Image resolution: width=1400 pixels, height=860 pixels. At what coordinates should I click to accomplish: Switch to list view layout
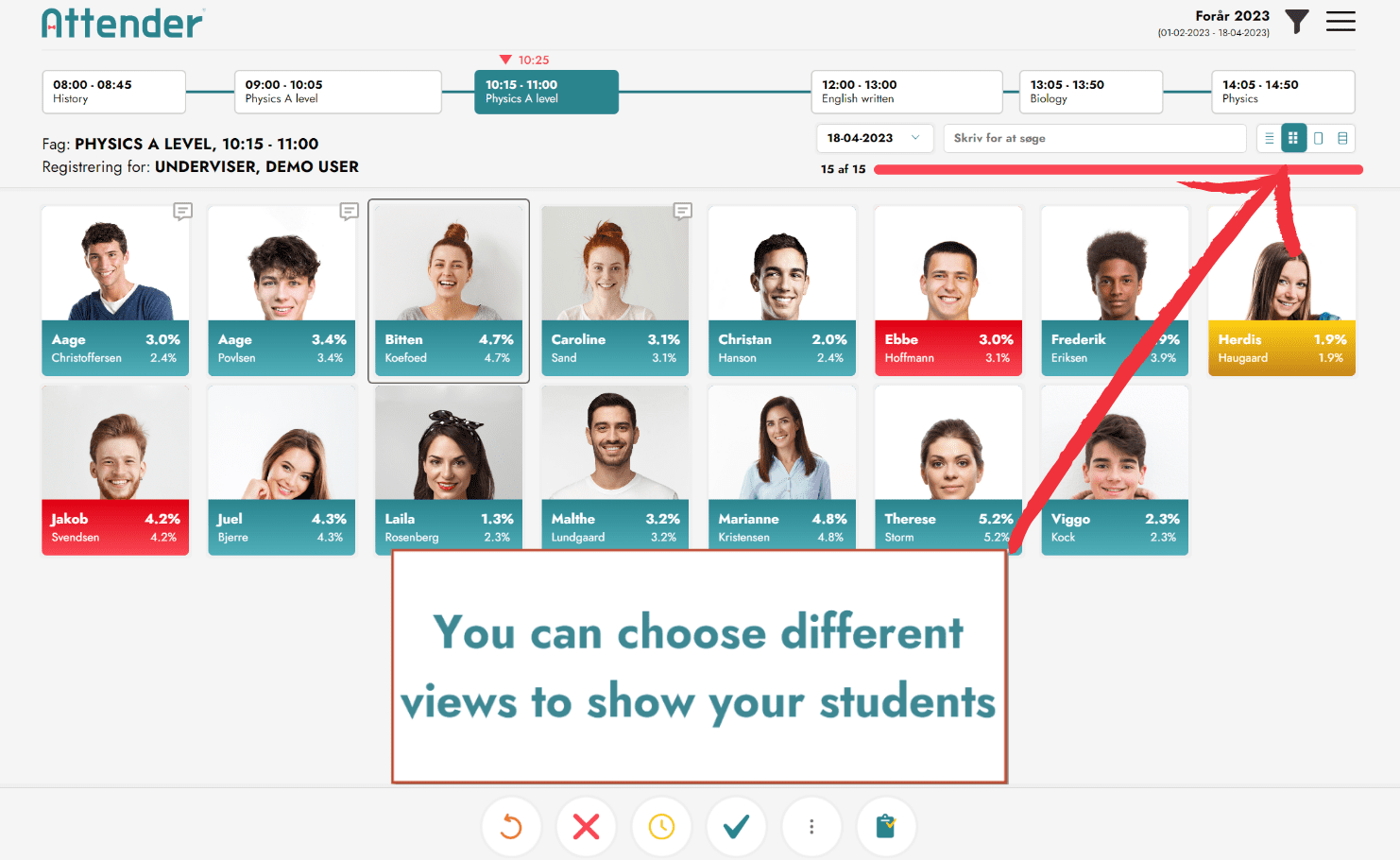(x=1269, y=138)
